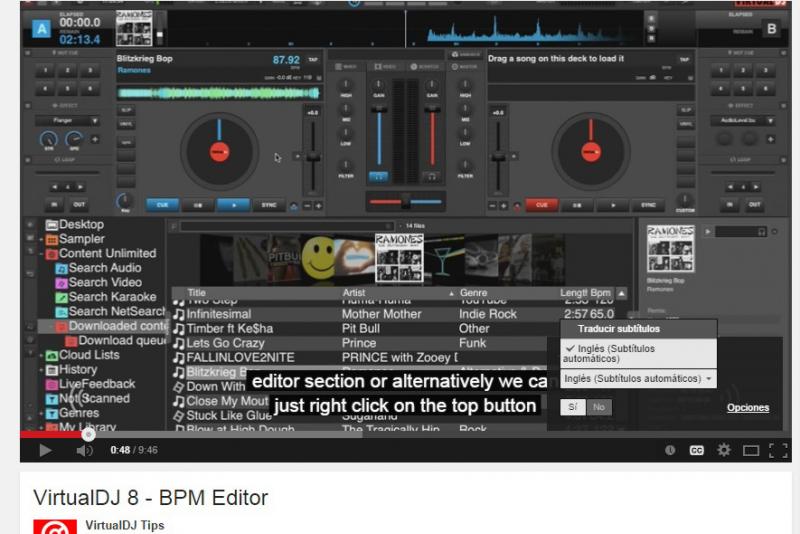The height and width of the screenshot is (534, 800).
Task: Open the subtitle language dropdown
Action: (x=638, y=379)
